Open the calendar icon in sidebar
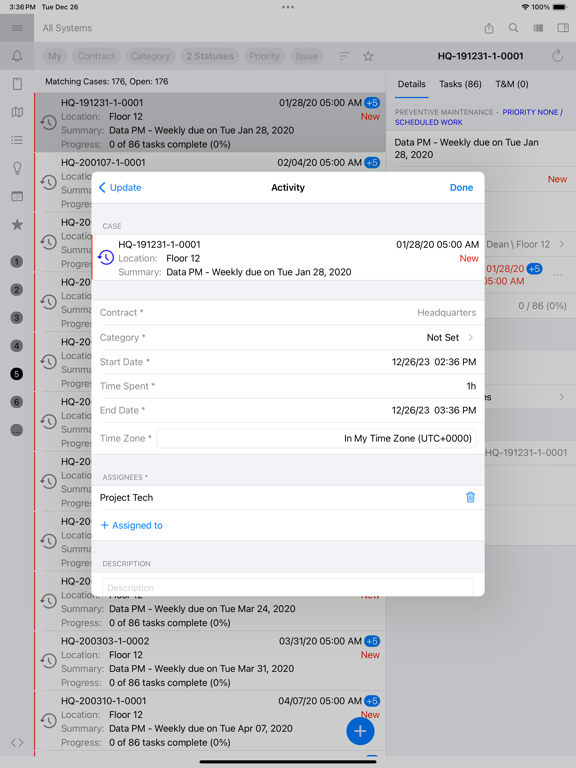 17,196
